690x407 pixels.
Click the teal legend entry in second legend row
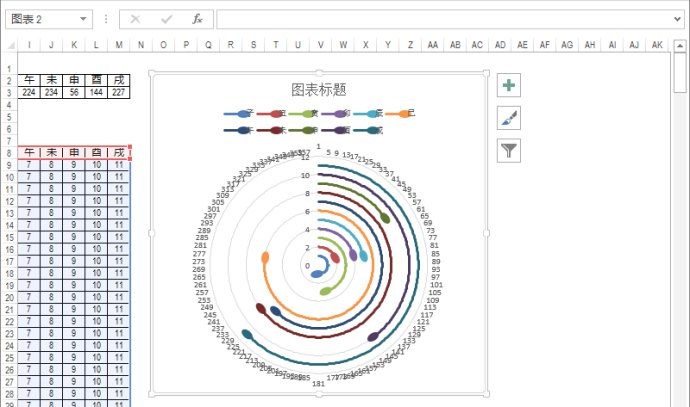368,130
